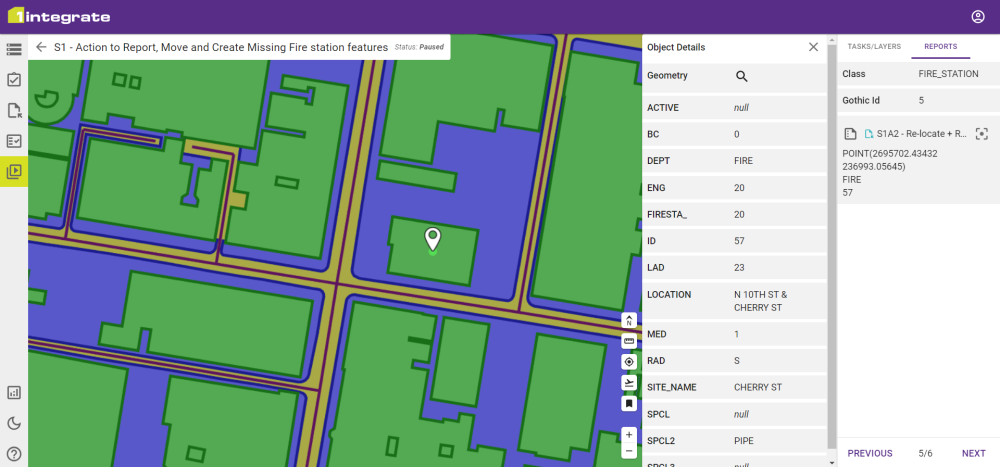Click the SPCL2 value PIPE

(x=743, y=441)
